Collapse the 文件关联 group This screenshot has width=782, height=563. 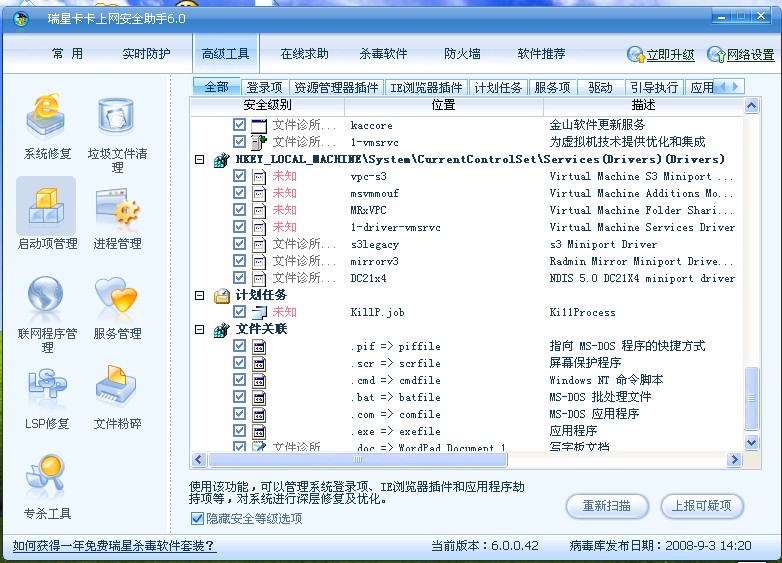tap(199, 329)
